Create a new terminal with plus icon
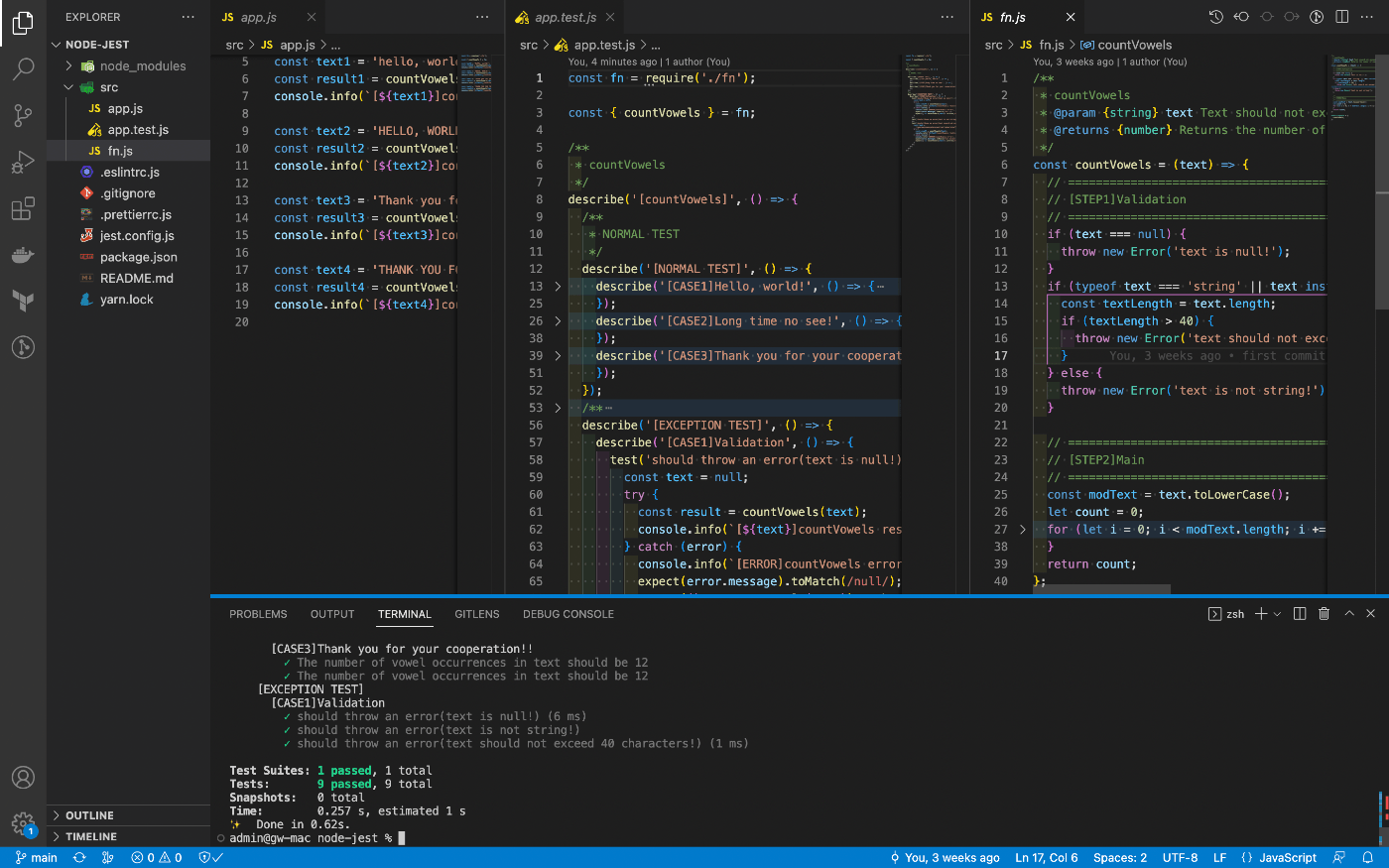 point(1261,614)
